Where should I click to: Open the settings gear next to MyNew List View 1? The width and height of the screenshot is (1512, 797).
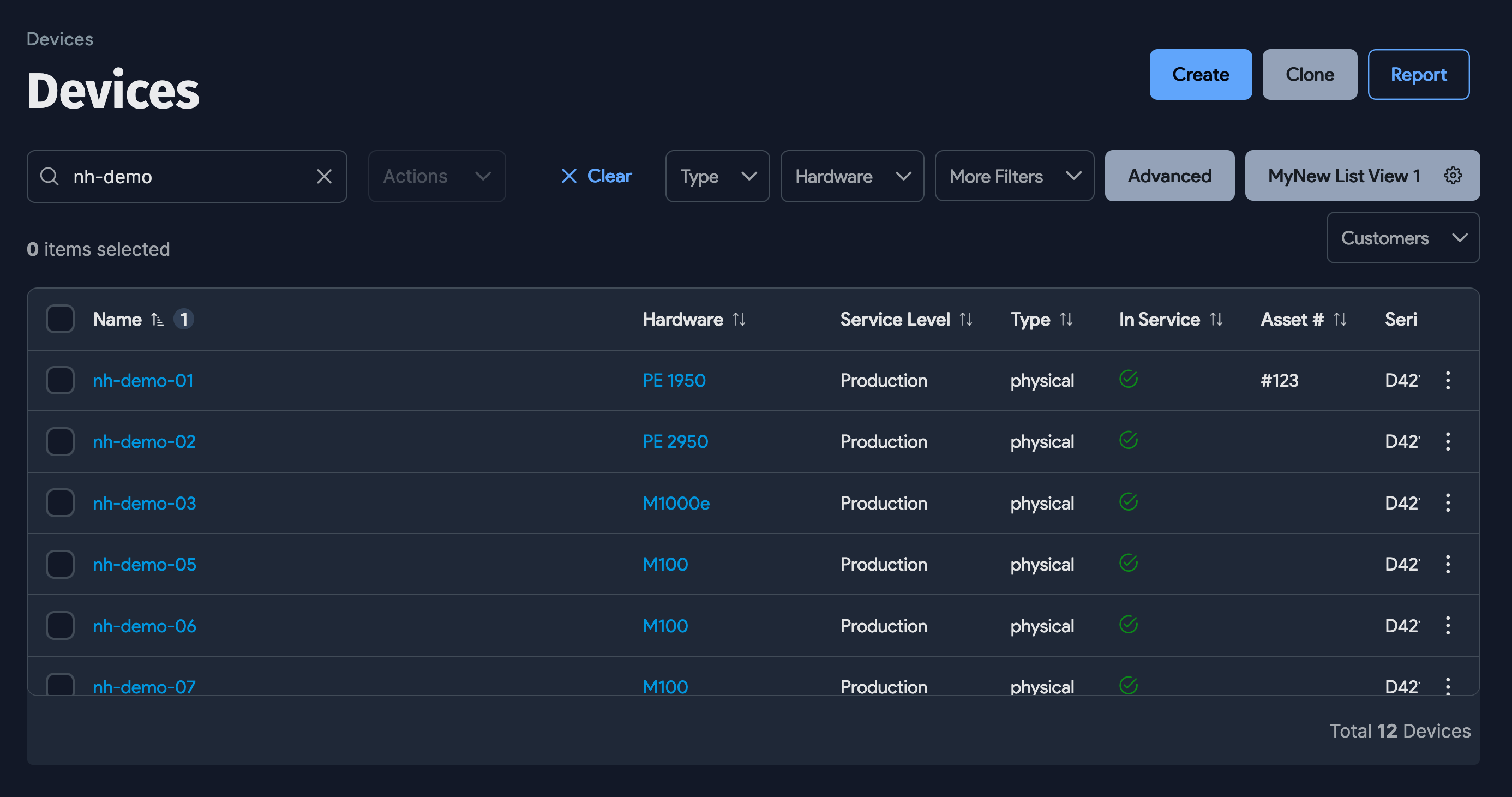click(x=1453, y=175)
